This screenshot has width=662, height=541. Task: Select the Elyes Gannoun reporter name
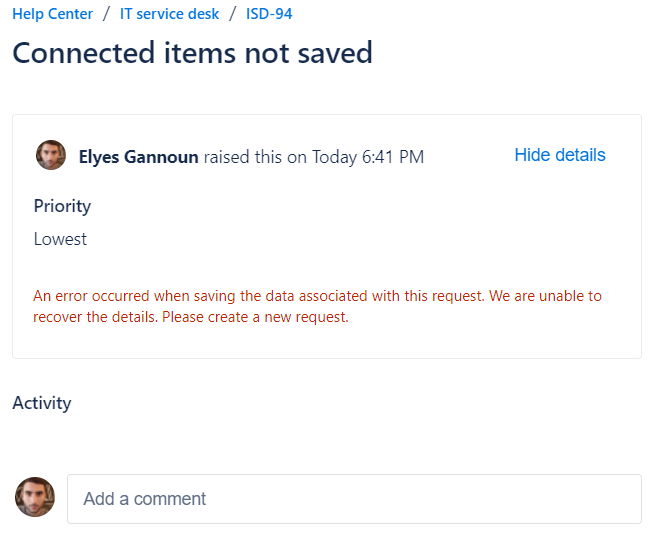pyautogui.click(x=138, y=157)
